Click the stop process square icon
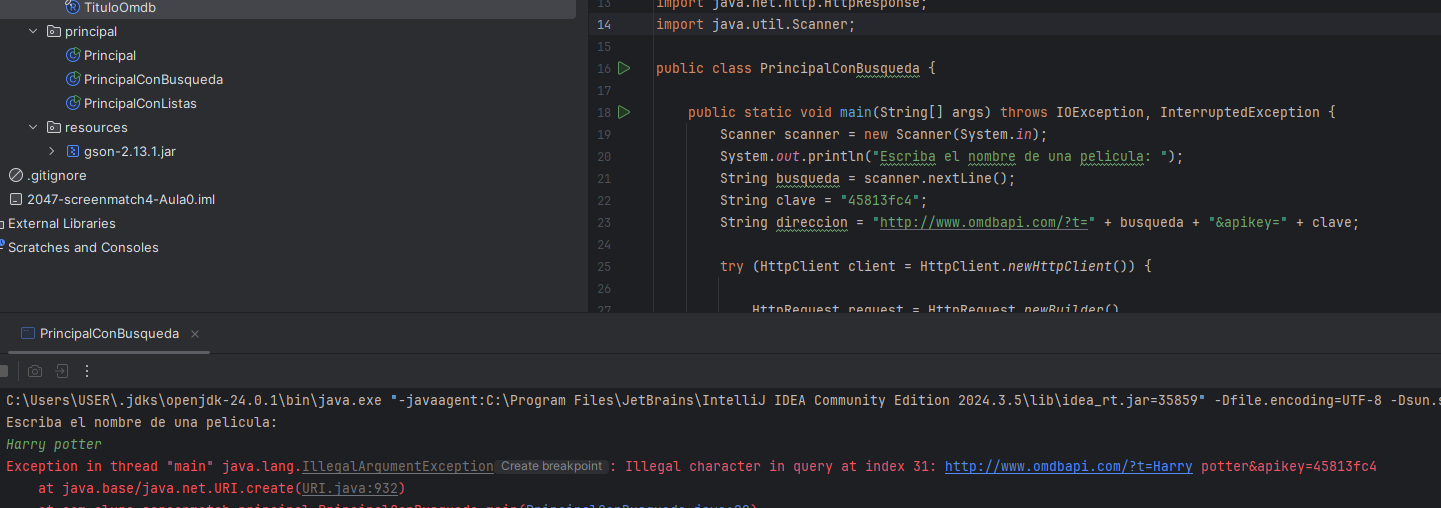 click(x=3, y=371)
